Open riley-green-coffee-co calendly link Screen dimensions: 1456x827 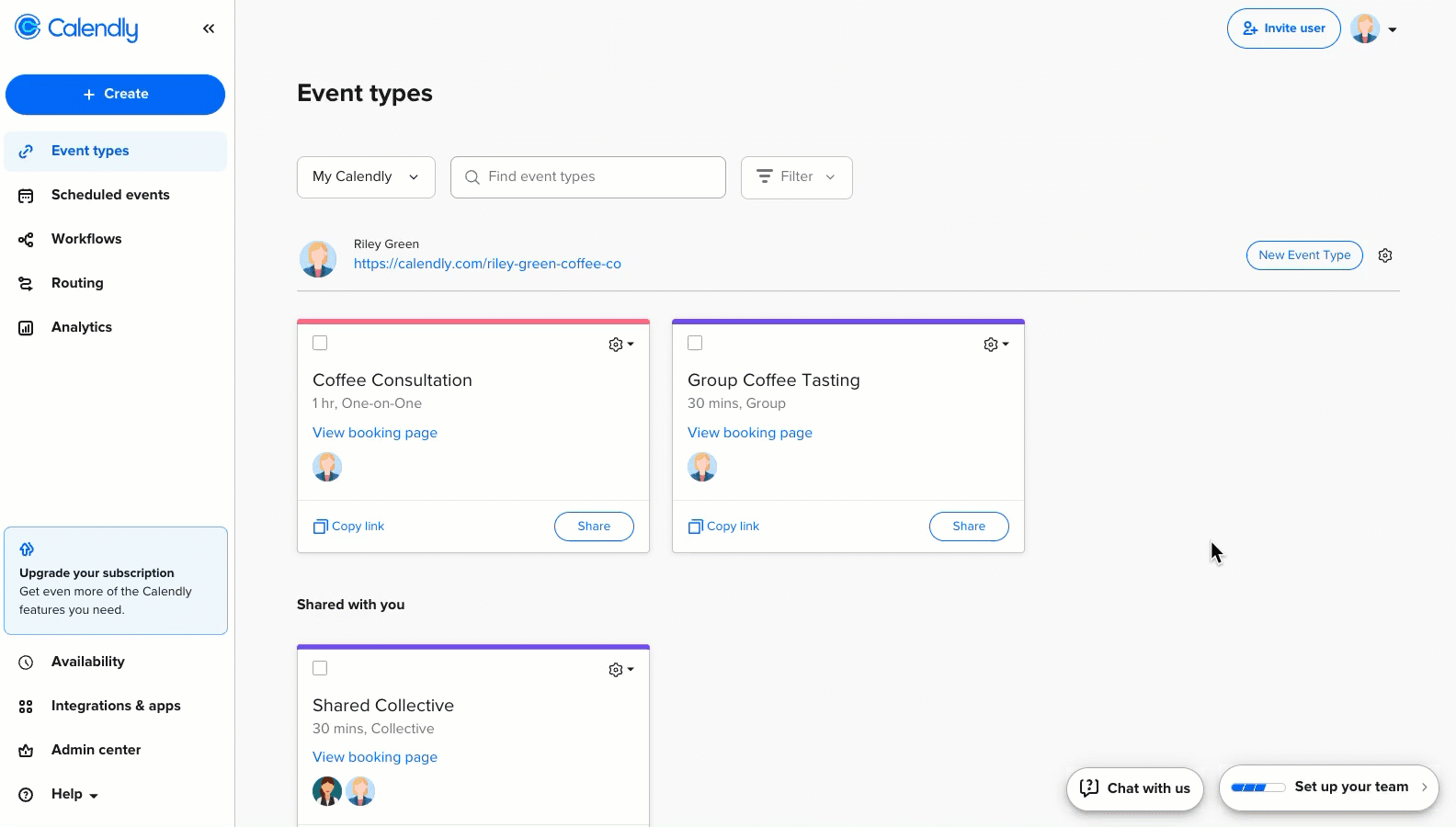pos(487,264)
